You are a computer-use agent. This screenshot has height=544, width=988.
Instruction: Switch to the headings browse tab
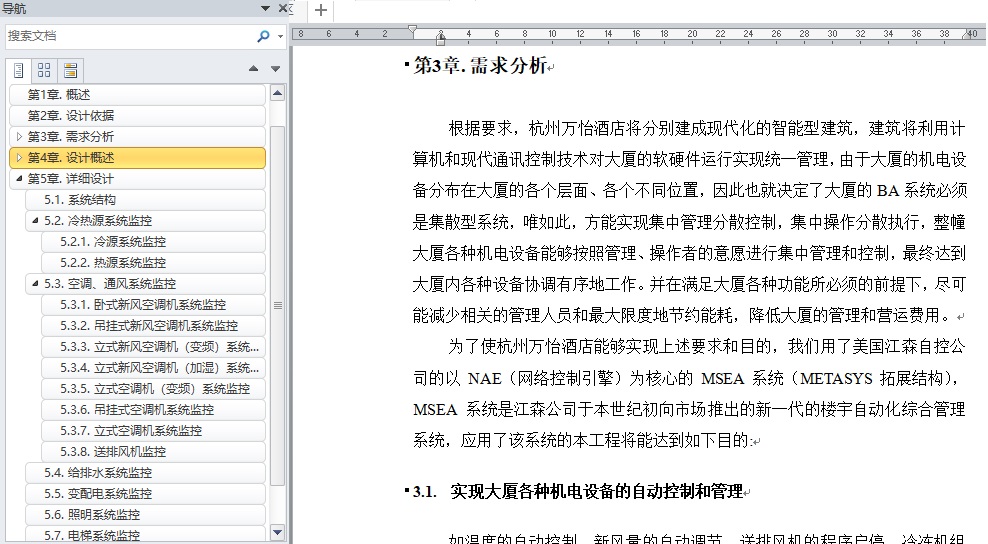(18, 70)
